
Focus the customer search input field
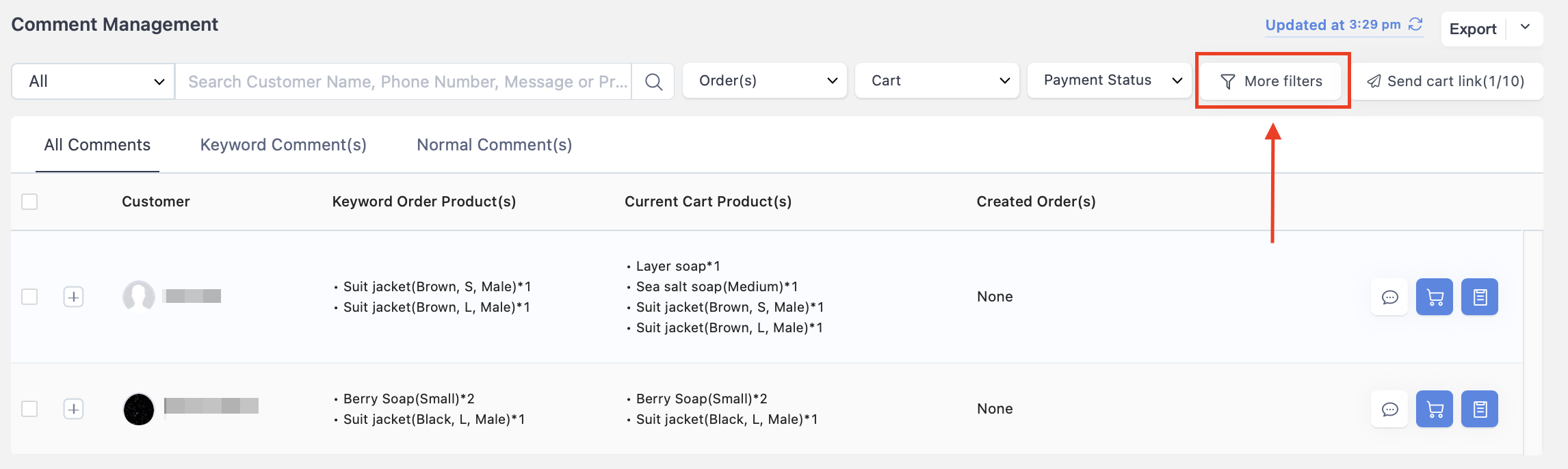[404, 82]
